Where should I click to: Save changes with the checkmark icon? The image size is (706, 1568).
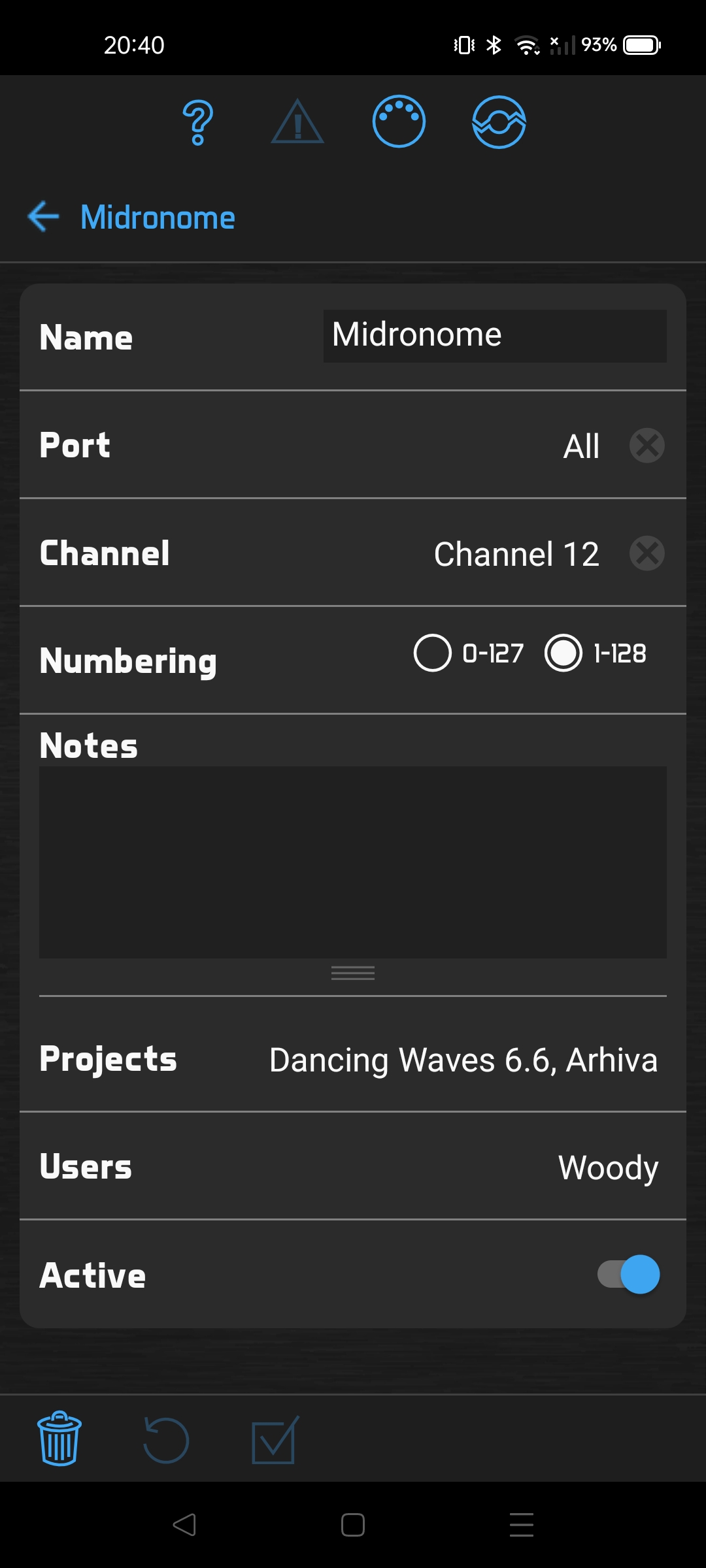pyautogui.click(x=275, y=1439)
